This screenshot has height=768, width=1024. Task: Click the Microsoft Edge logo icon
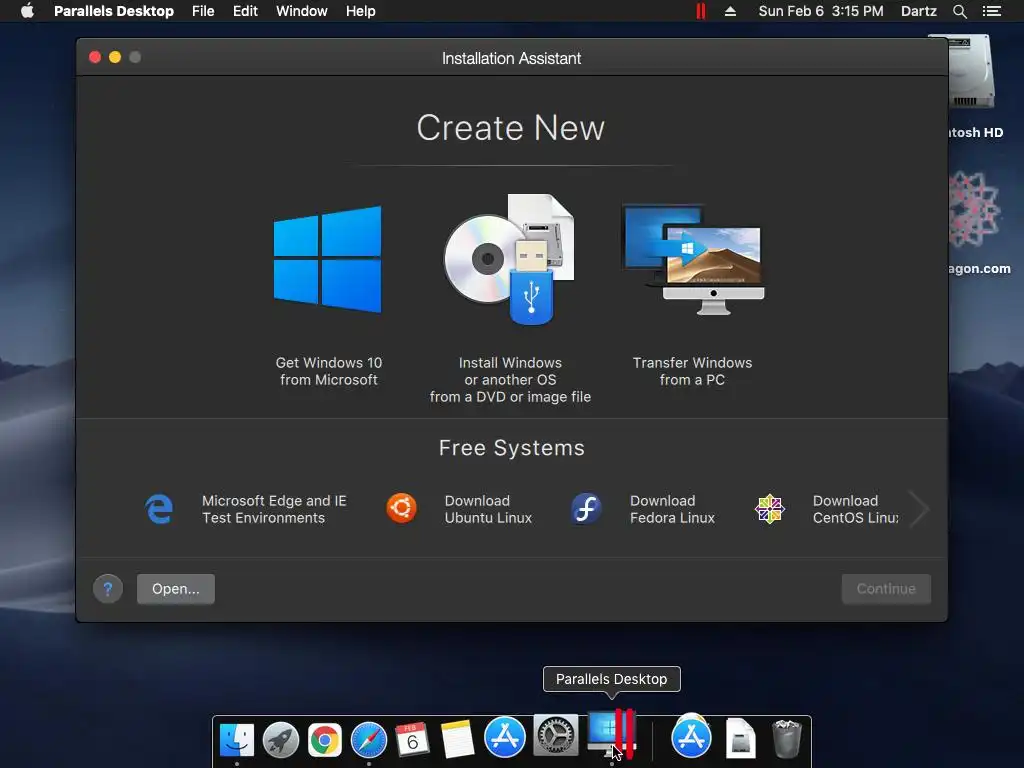159,509
